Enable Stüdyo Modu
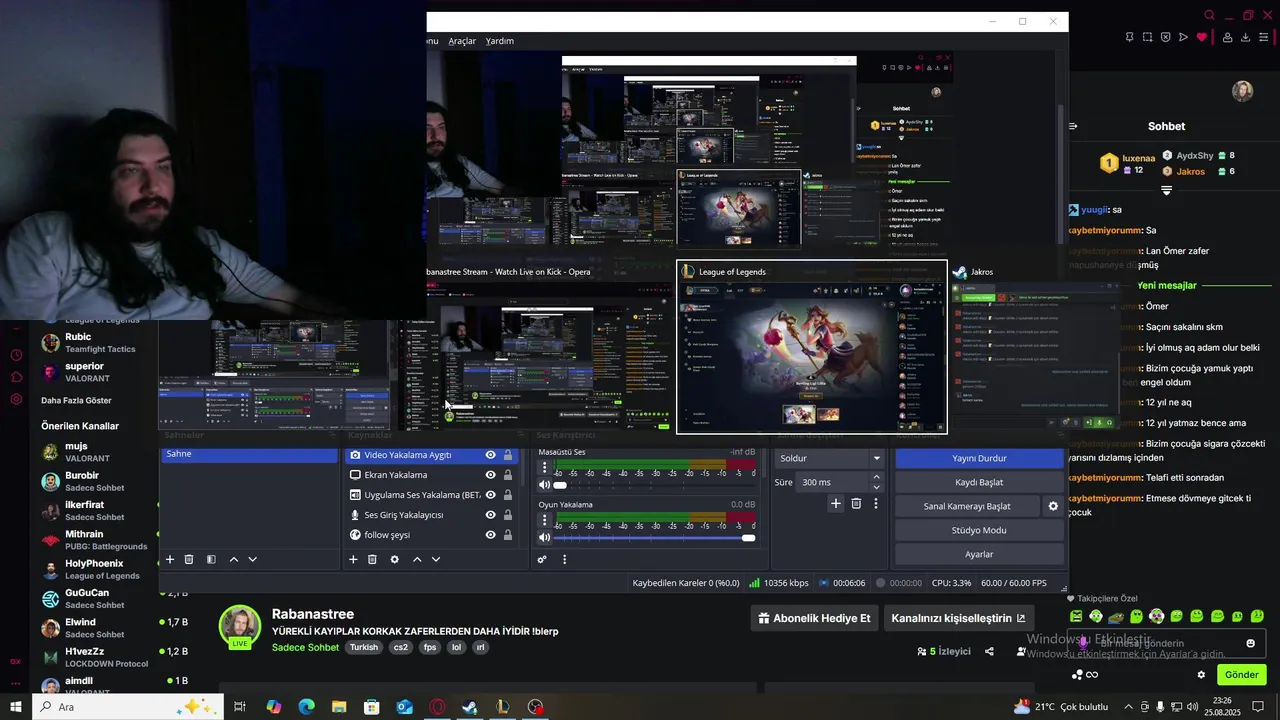This screenshot has width=1280, height=720. point(979,530)
